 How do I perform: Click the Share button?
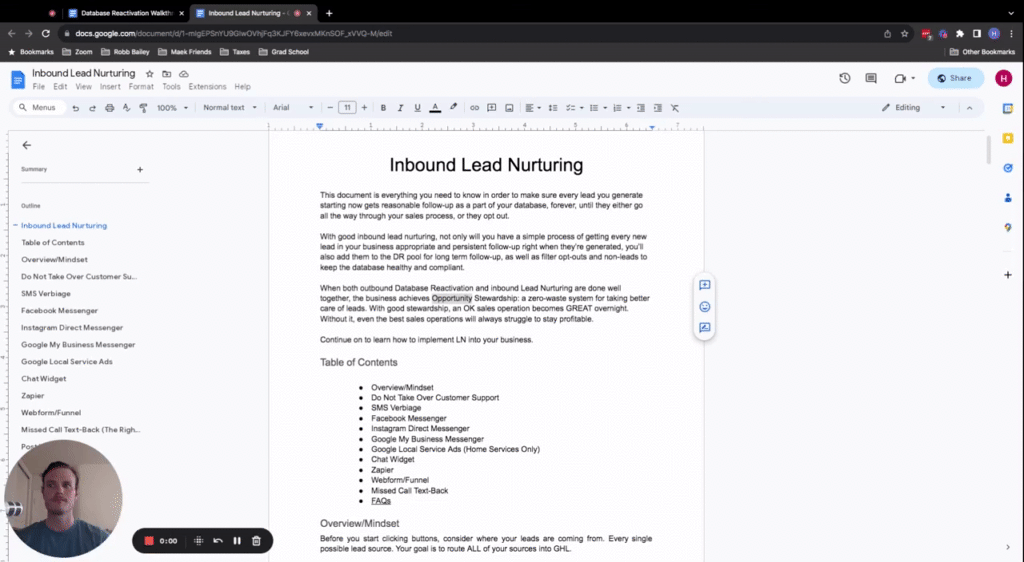click(955, 78)
